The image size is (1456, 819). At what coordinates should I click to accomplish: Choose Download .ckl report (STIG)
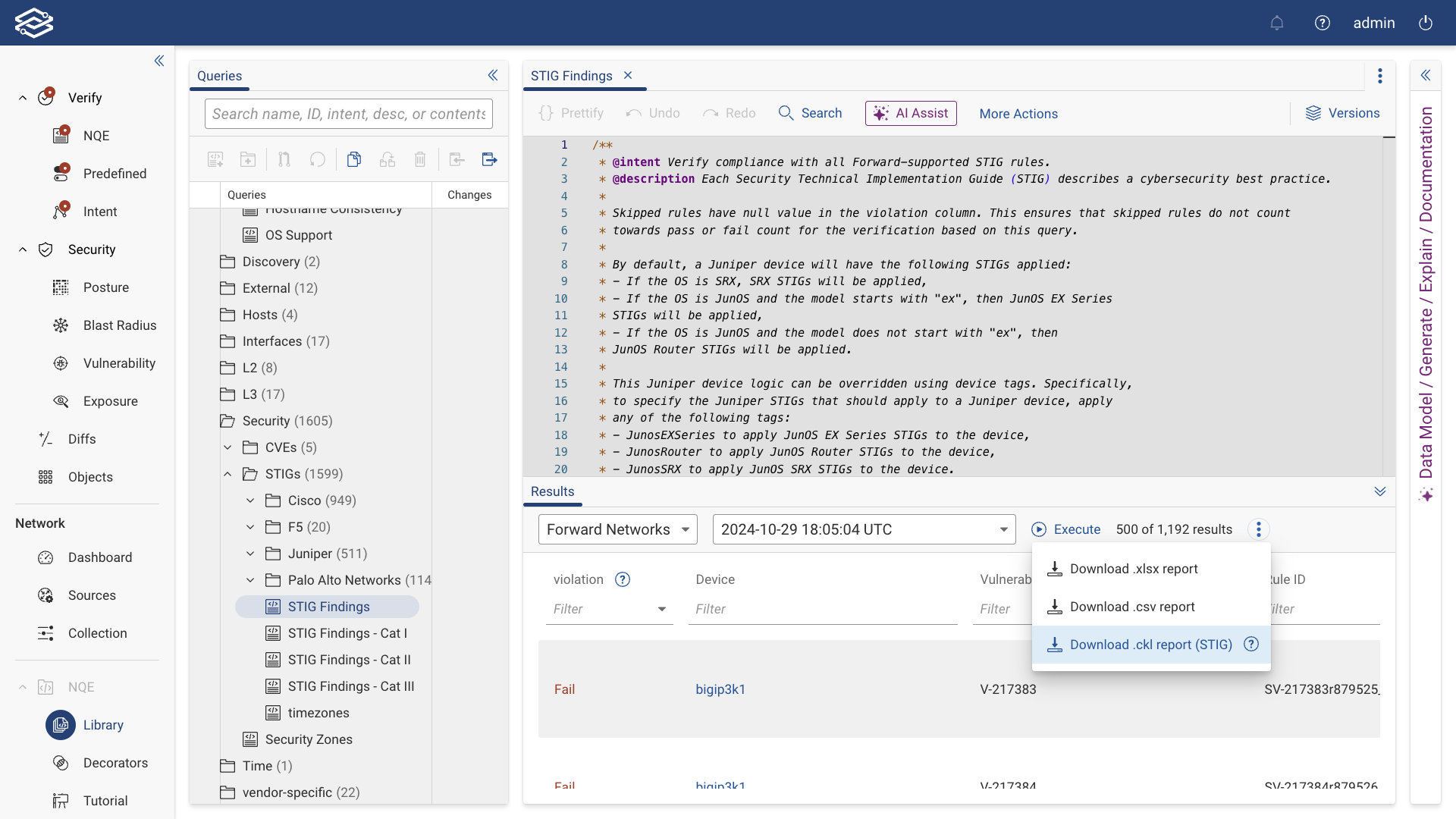pyautogui.click(x=1150, y=645)
